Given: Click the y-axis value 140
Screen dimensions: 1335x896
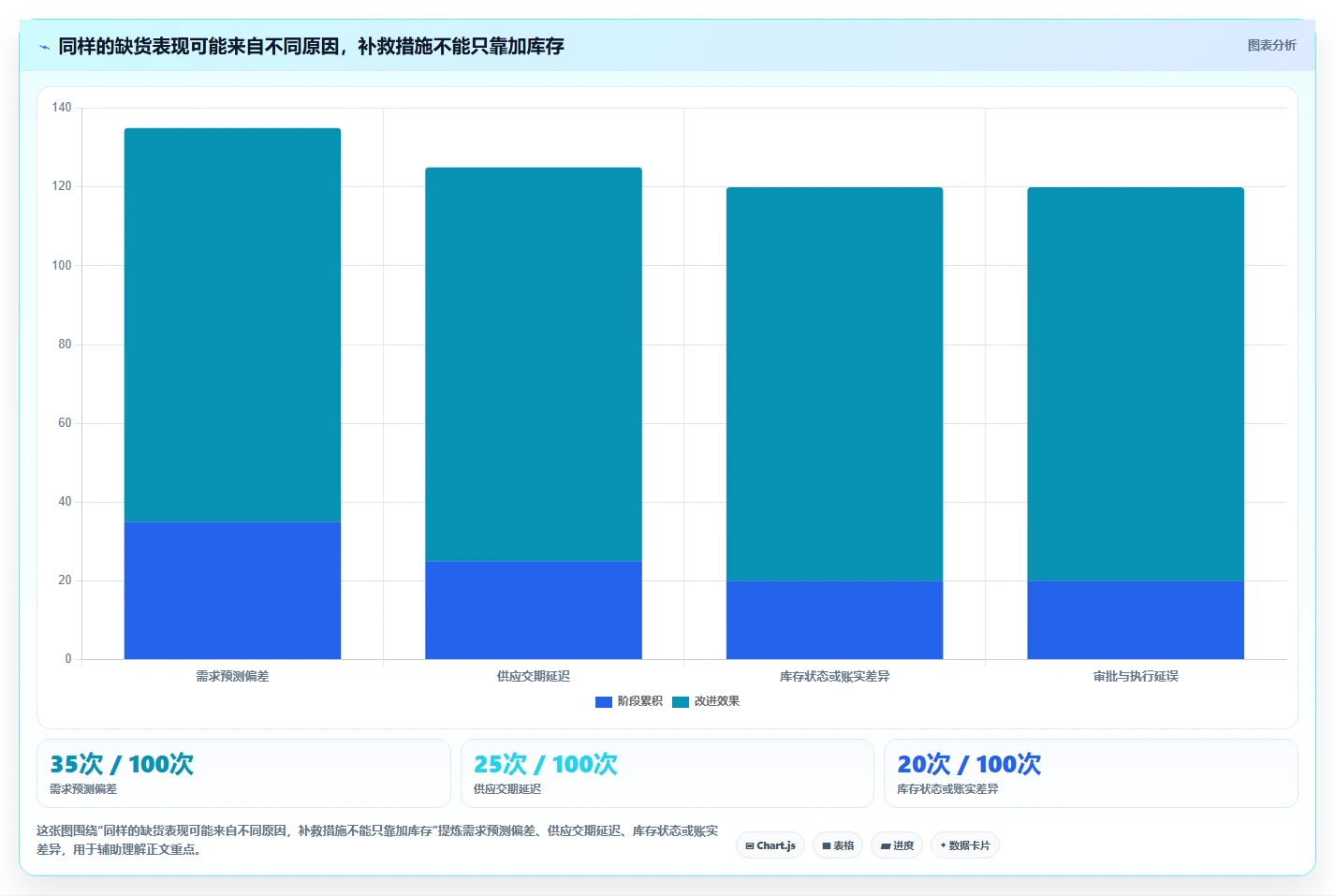Looking at the screenshot, I should pos(62,108).
